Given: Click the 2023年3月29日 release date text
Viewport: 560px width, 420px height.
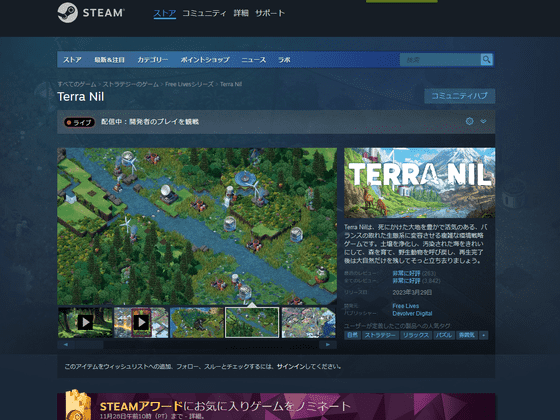Looking at the screenshot, I should [x=412, y=292].
